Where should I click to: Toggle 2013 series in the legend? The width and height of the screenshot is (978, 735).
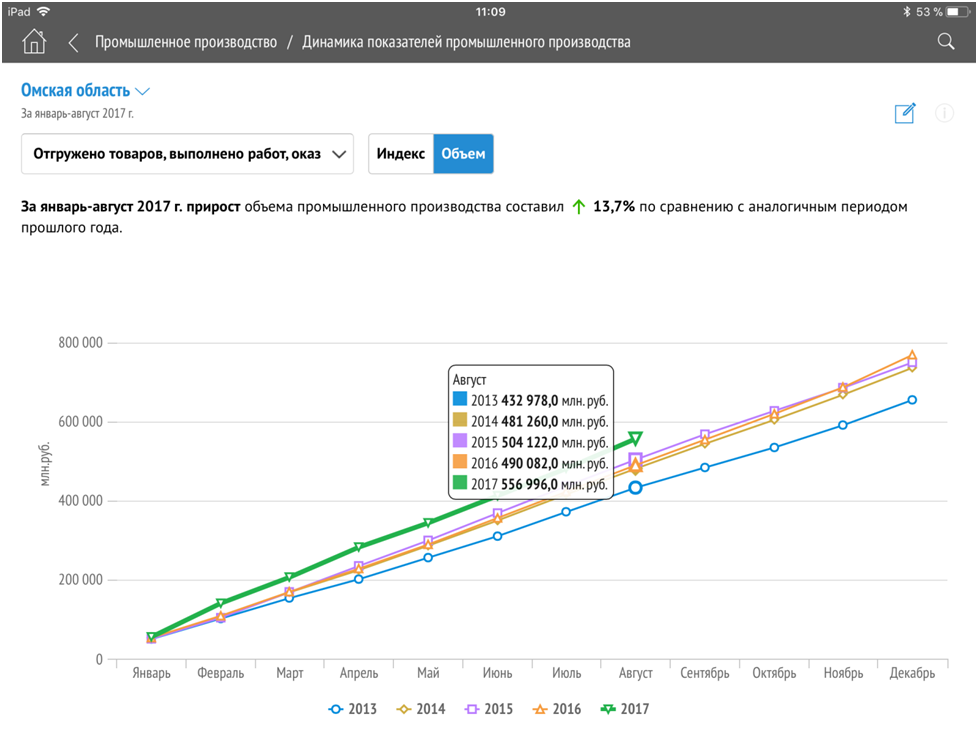(353, 709)
